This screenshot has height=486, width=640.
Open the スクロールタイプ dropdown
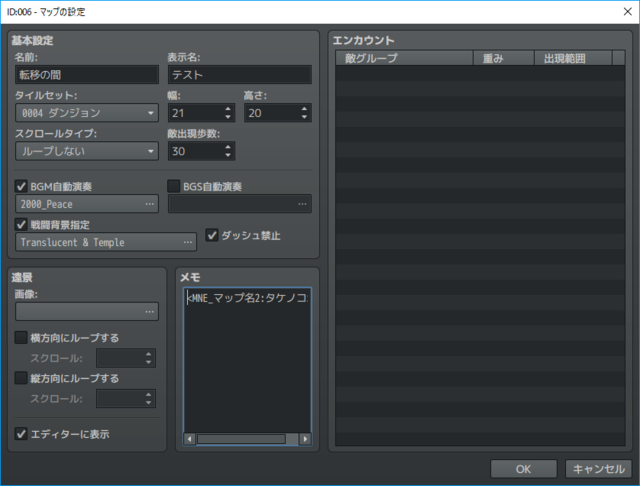click(x=87, y=151)
